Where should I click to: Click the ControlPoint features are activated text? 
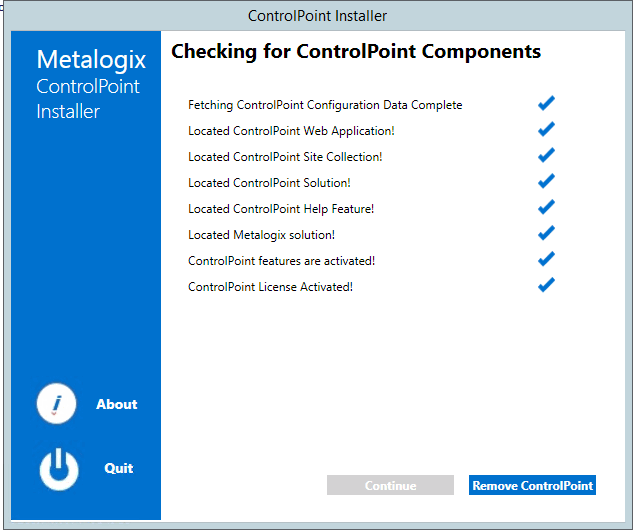[x=281, y=261]
